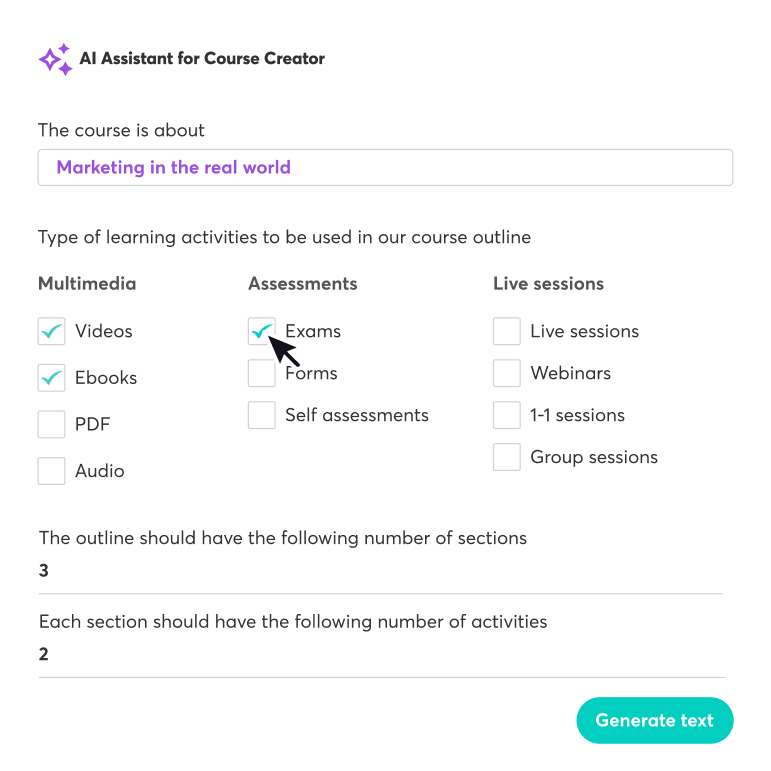Image resolution: width=771 pixels, height=771 pixels.
Task: Toggle the Exams checkbox off
Action: pyautogui.click(x=262, y=332)
